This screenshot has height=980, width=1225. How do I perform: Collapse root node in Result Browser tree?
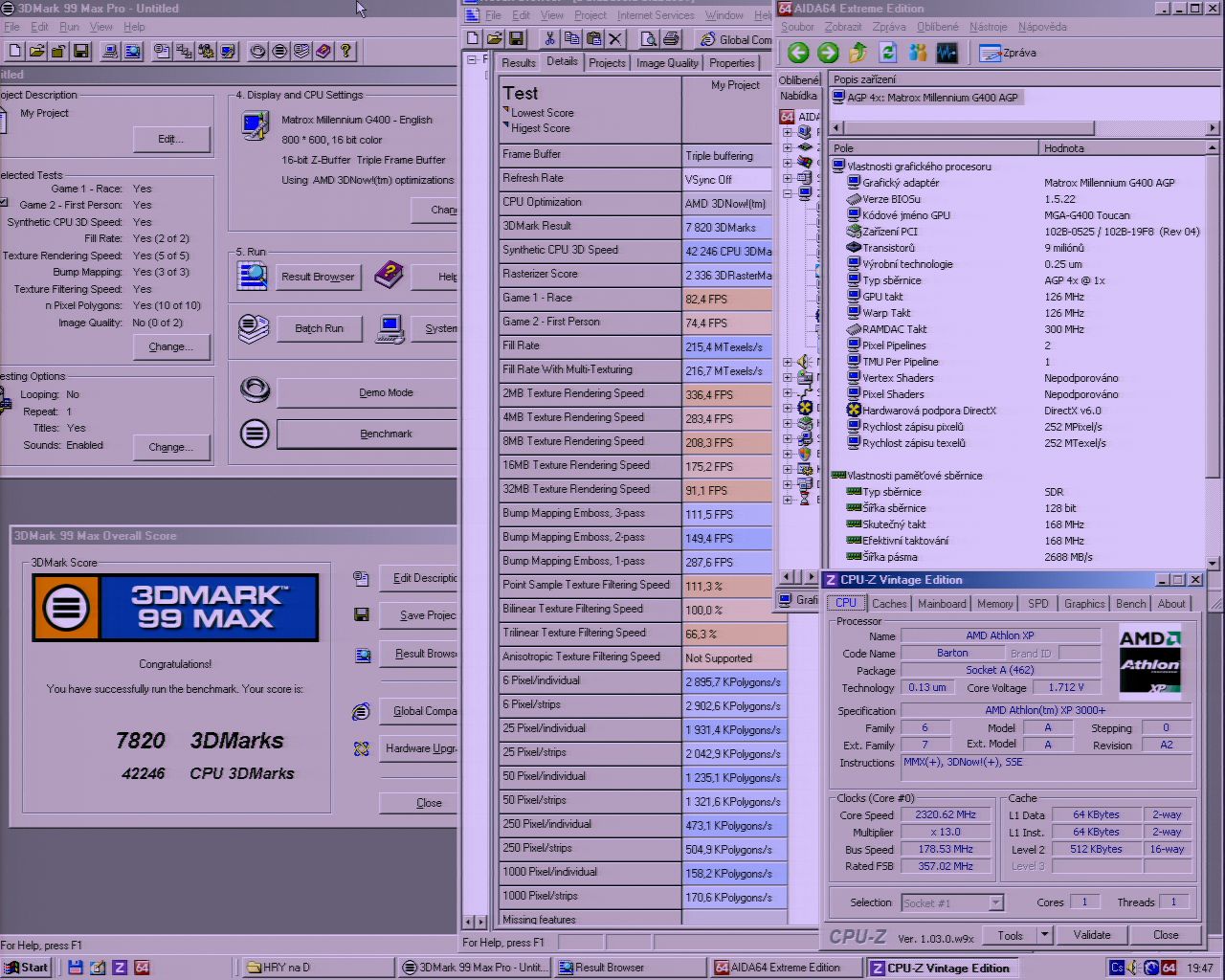472,59
